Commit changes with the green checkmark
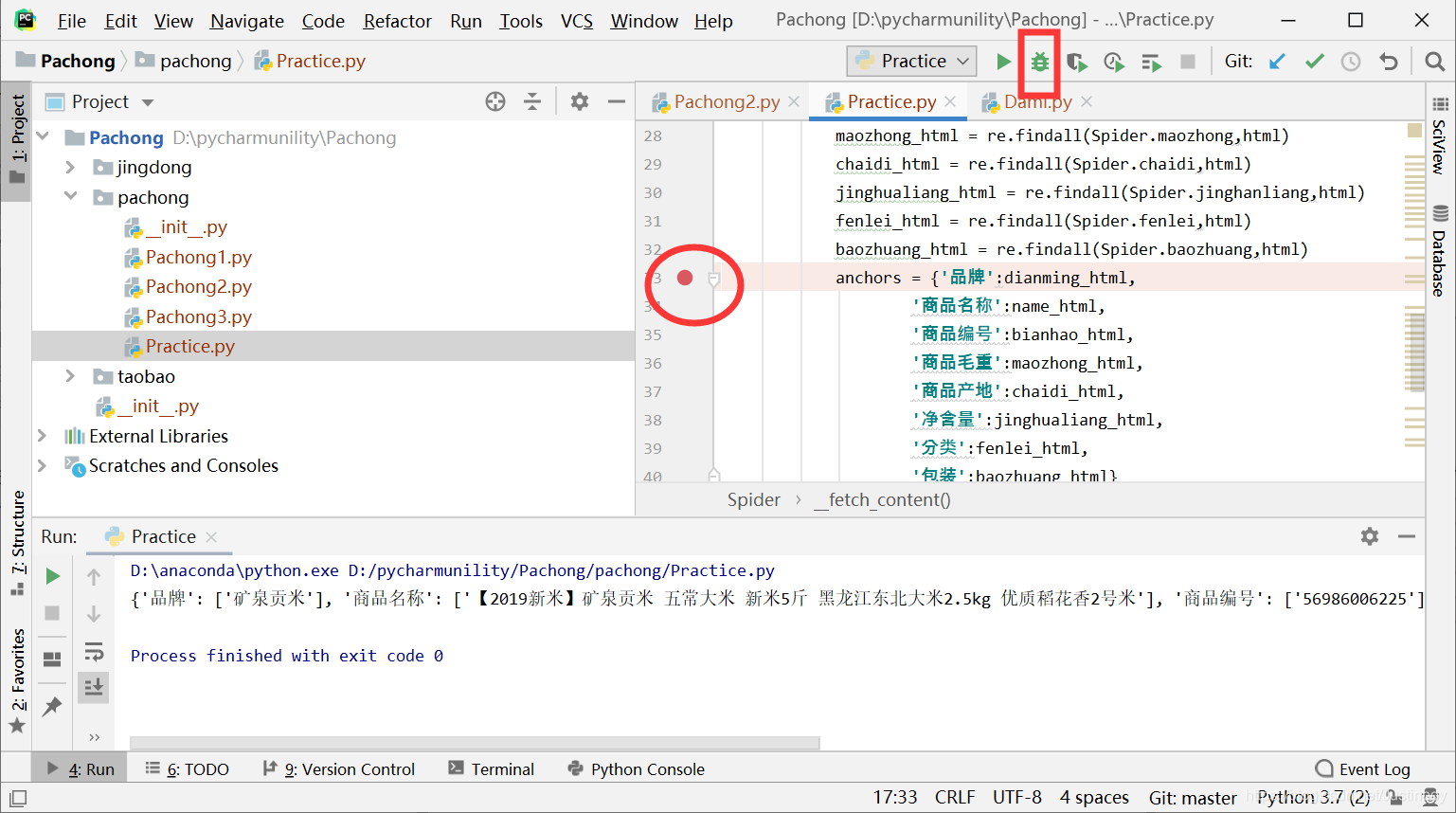The height and width of the screenshot is (813, 1456). (1314, 62)
